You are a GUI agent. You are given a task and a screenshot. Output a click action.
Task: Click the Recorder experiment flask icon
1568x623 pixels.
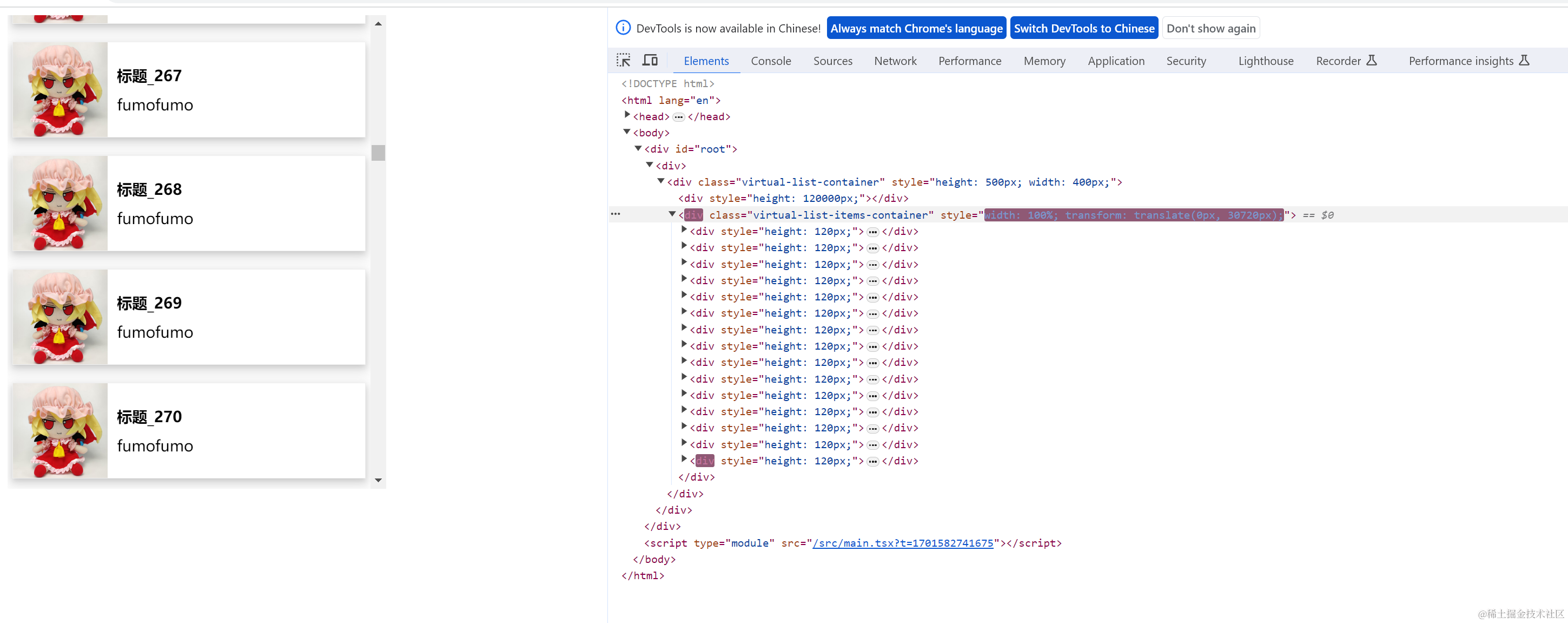click(1371, 60)
